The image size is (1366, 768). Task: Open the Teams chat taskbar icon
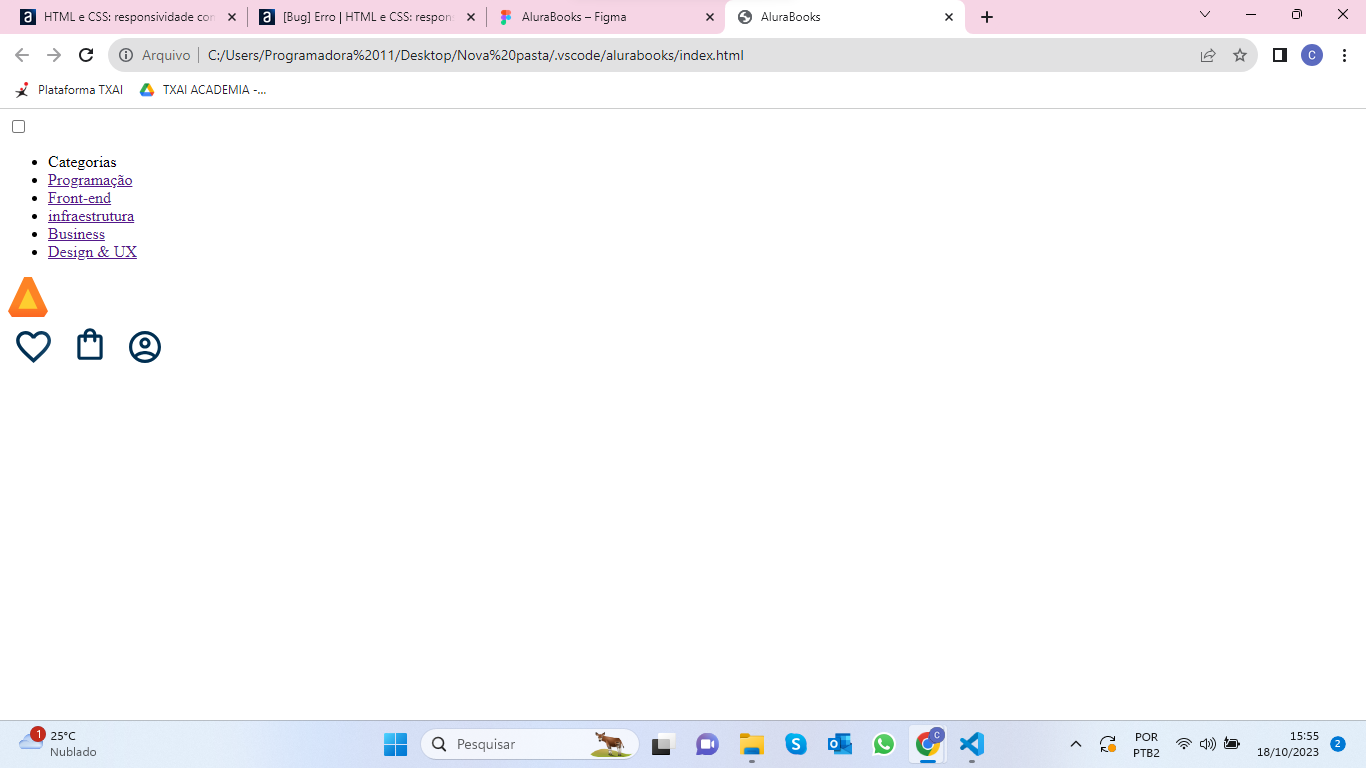click(707, 744)
